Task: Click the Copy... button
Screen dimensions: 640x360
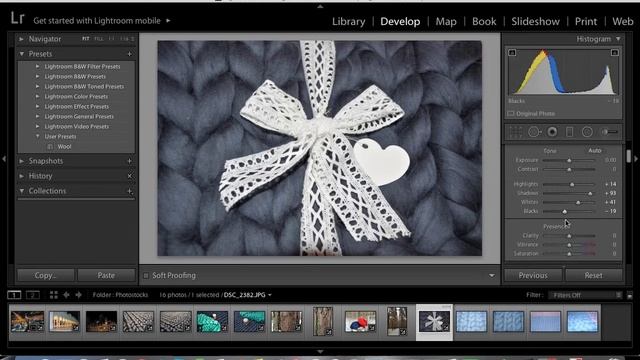Action: click(46, 275)
